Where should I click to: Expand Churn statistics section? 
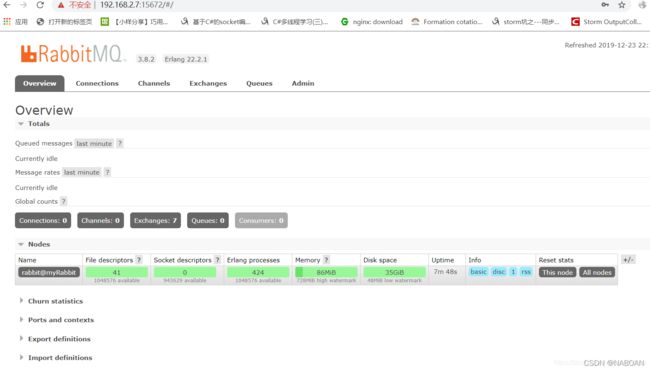pos(51,301)
